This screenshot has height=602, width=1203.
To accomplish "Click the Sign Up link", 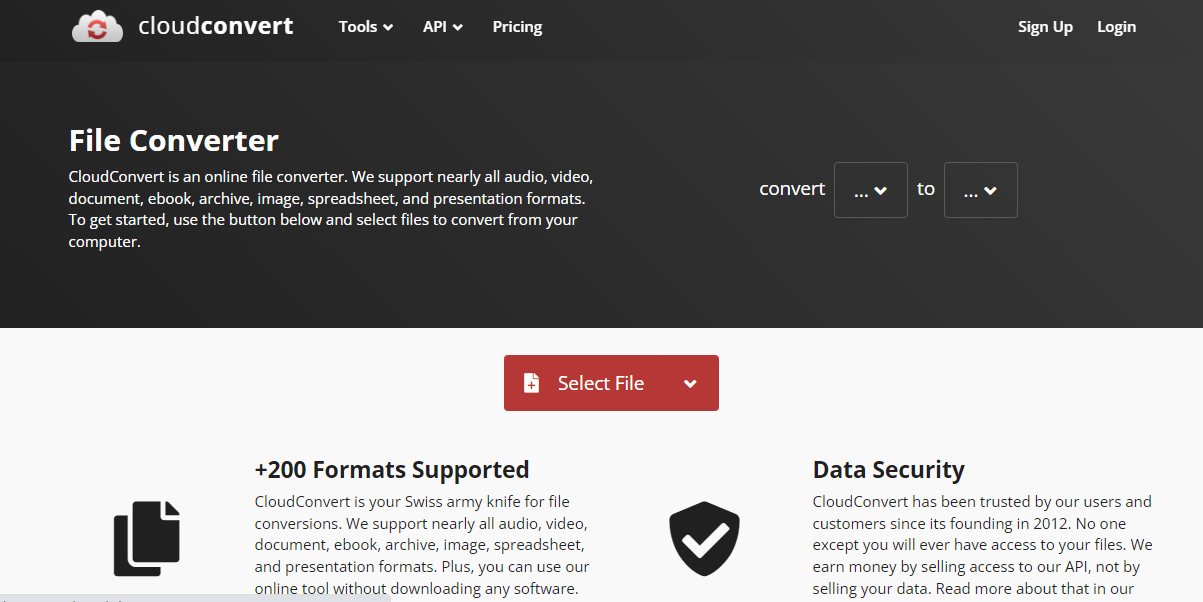I will pos(1045,27).
